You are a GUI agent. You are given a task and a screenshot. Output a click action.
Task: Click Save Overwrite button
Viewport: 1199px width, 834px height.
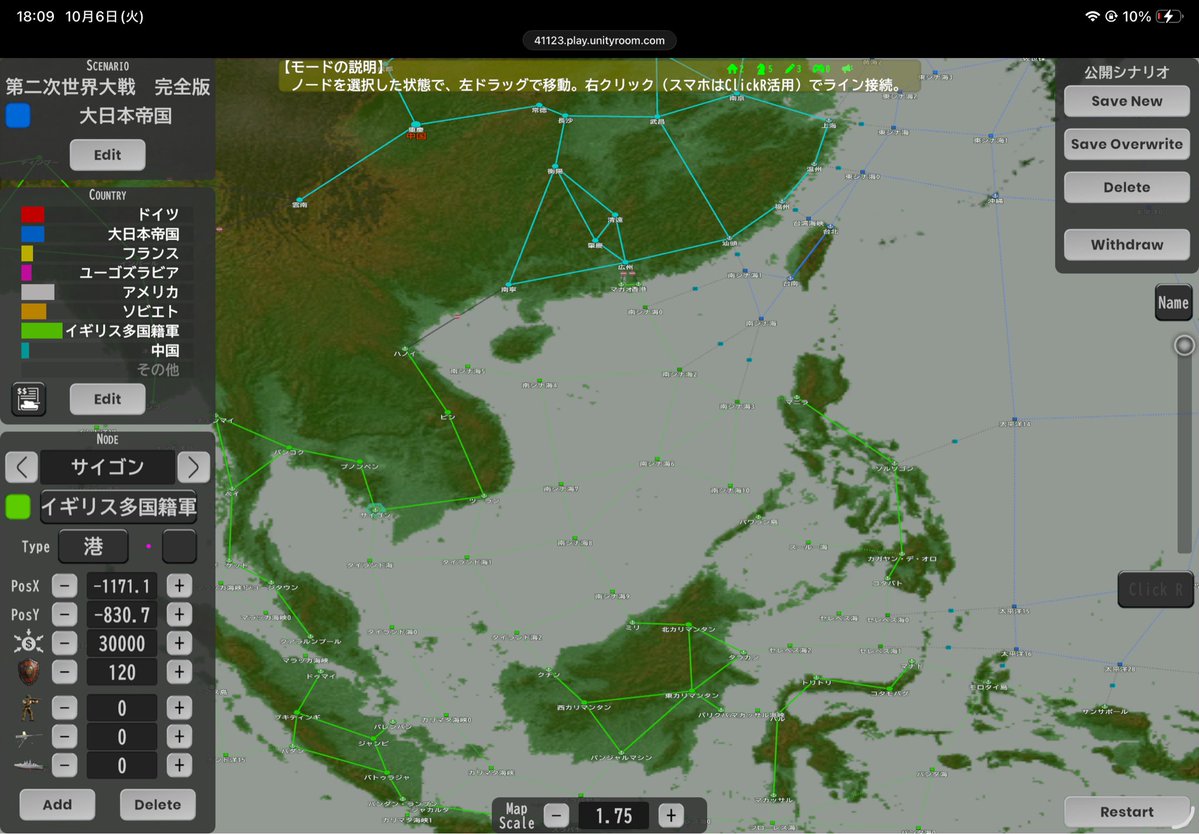coord(1126,144)
